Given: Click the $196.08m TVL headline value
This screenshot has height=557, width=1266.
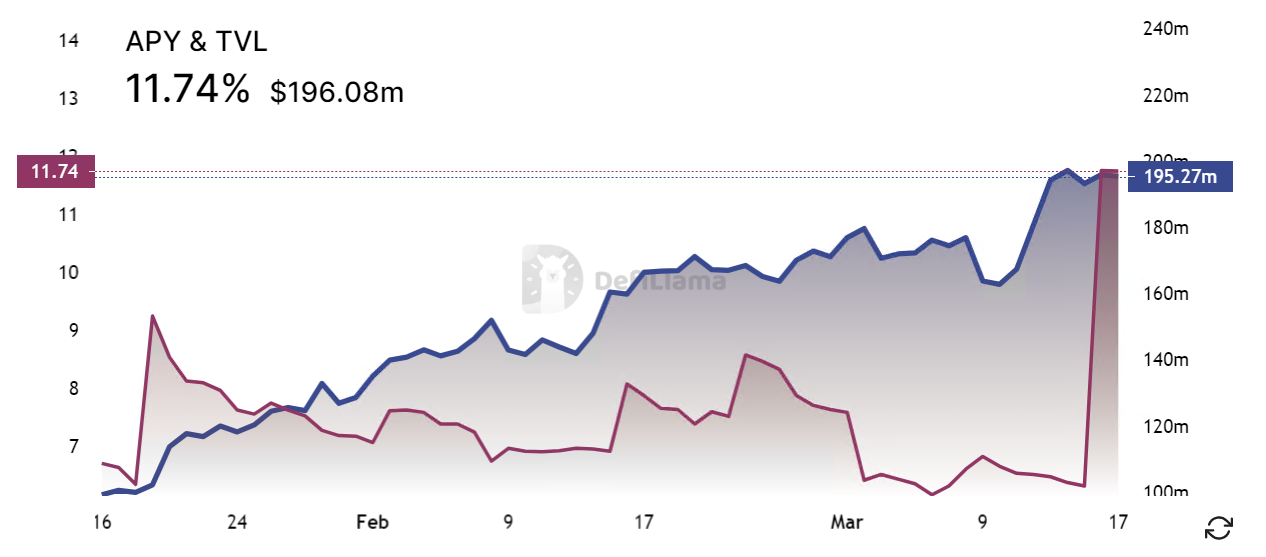Looking at the screenshot, I should (337, 93).
